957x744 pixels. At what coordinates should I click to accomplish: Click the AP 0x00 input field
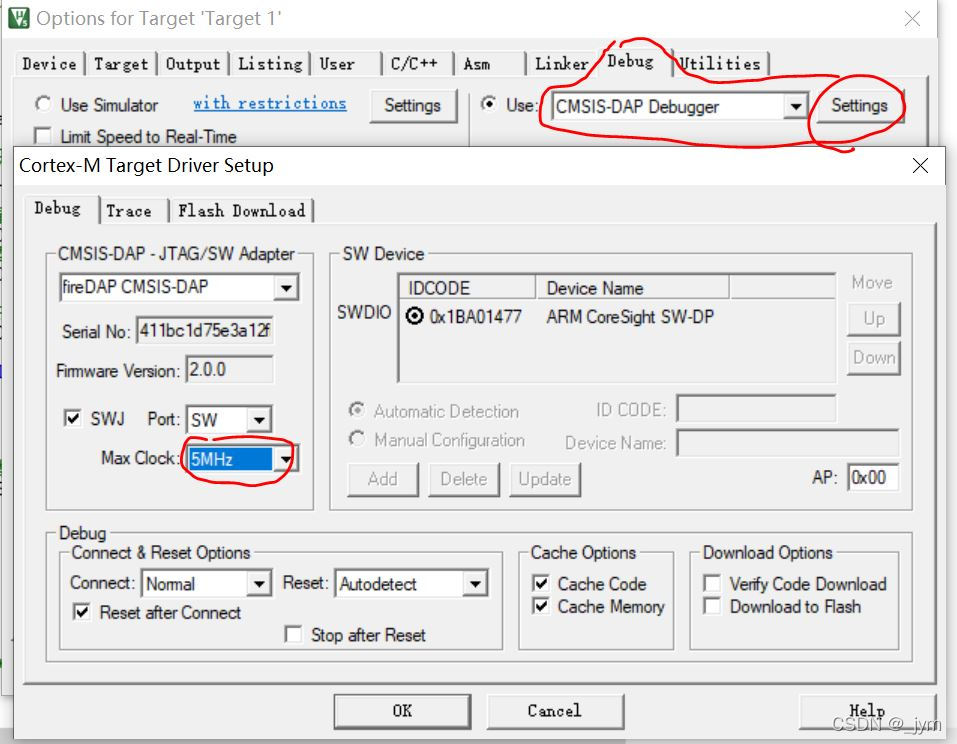pos(873,477)
